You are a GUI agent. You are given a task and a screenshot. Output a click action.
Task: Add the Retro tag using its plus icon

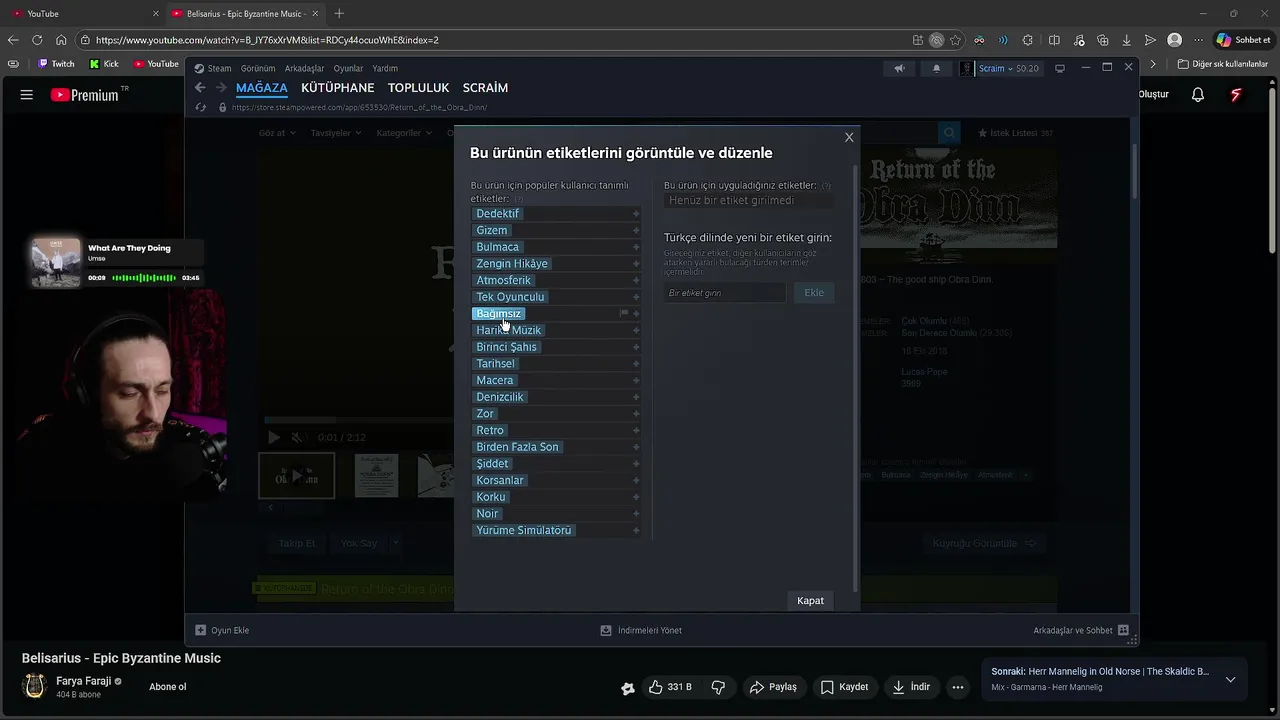636,430
